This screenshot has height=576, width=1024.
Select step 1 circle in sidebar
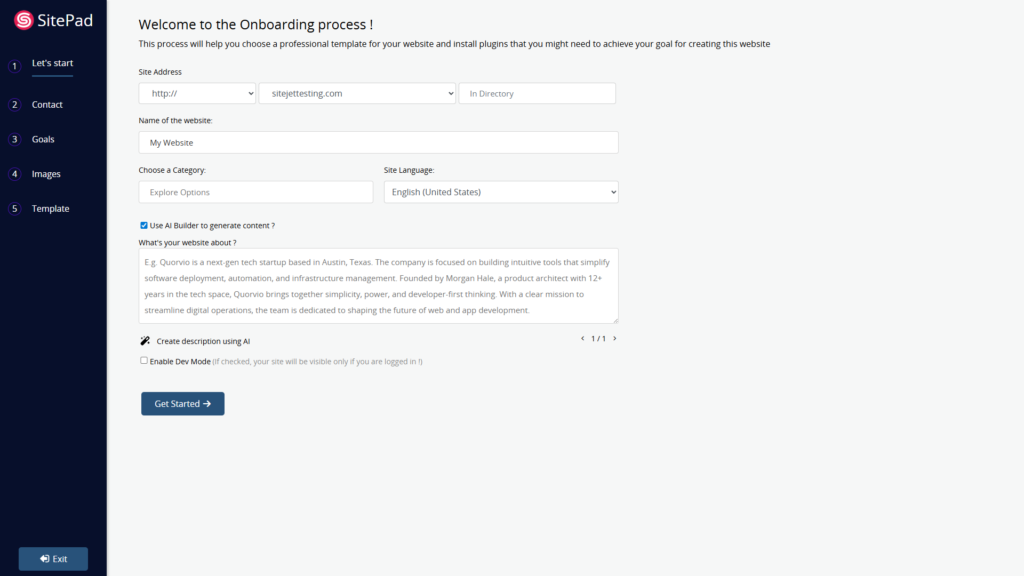click(14, 66)
